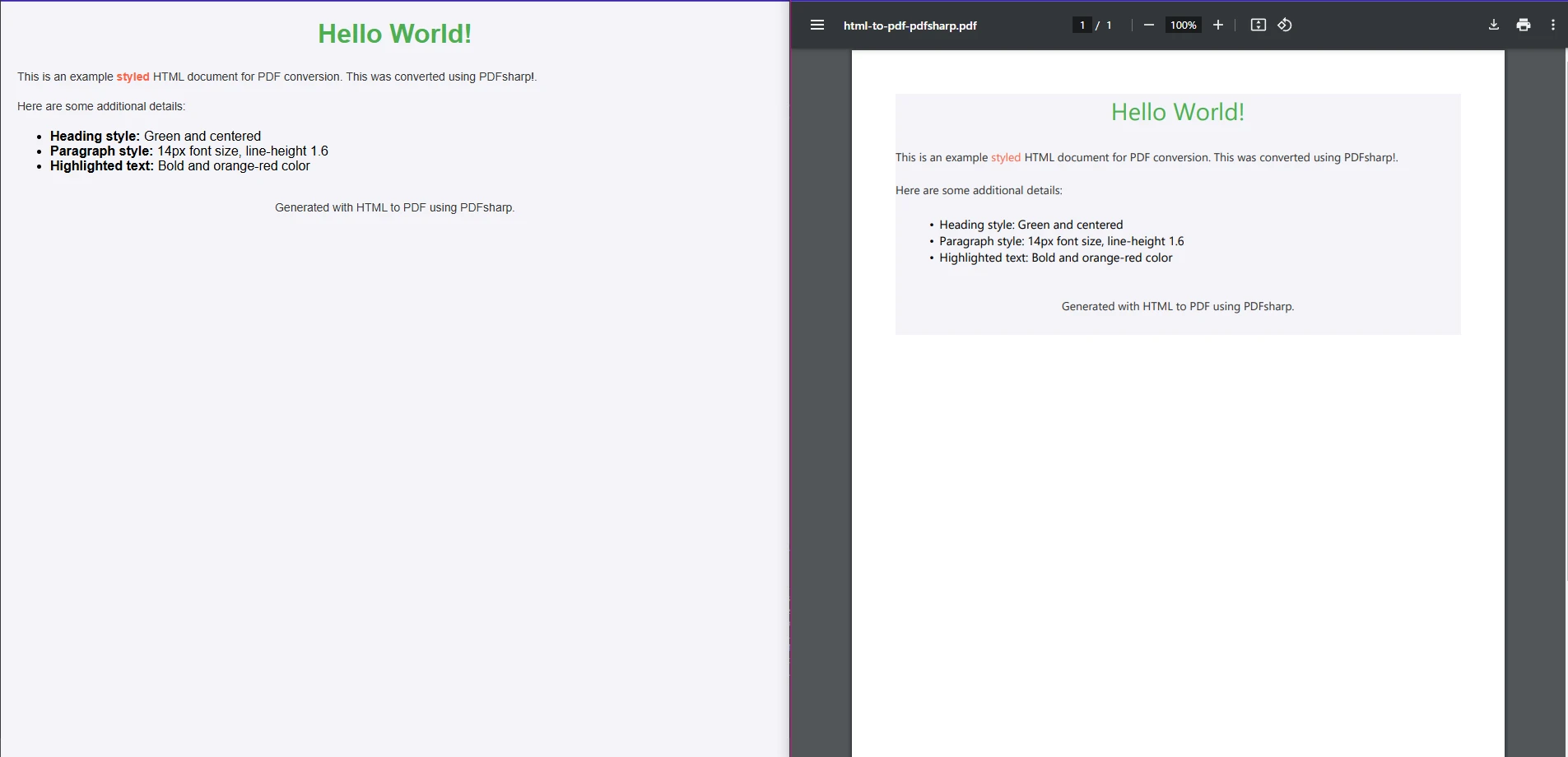The image size is (1568, 757).
Task: Rotate the PDF counterclockwise
Action: click(x=1285, y=25)
